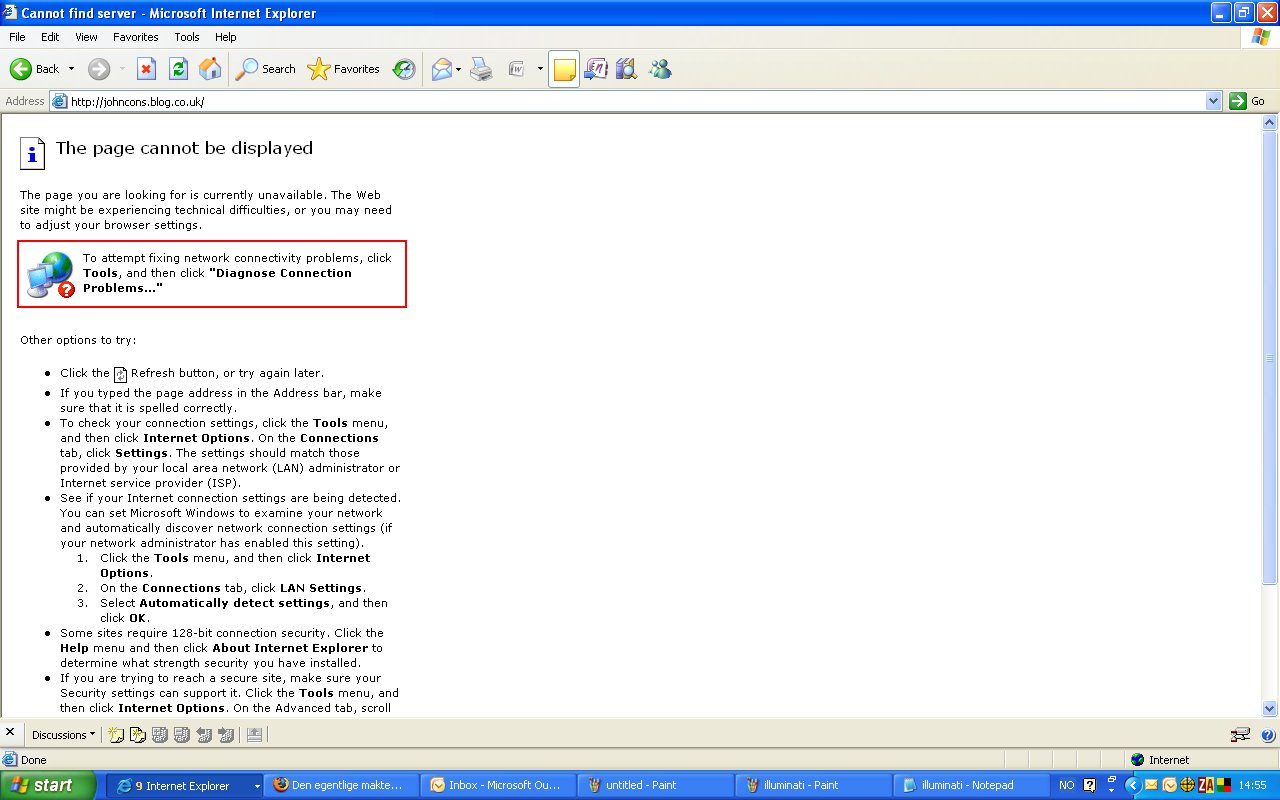Click the NO language indicator in taskbar
Image resolution: width=1280 pixels, height=800 pixels.
click(1067, 786)
